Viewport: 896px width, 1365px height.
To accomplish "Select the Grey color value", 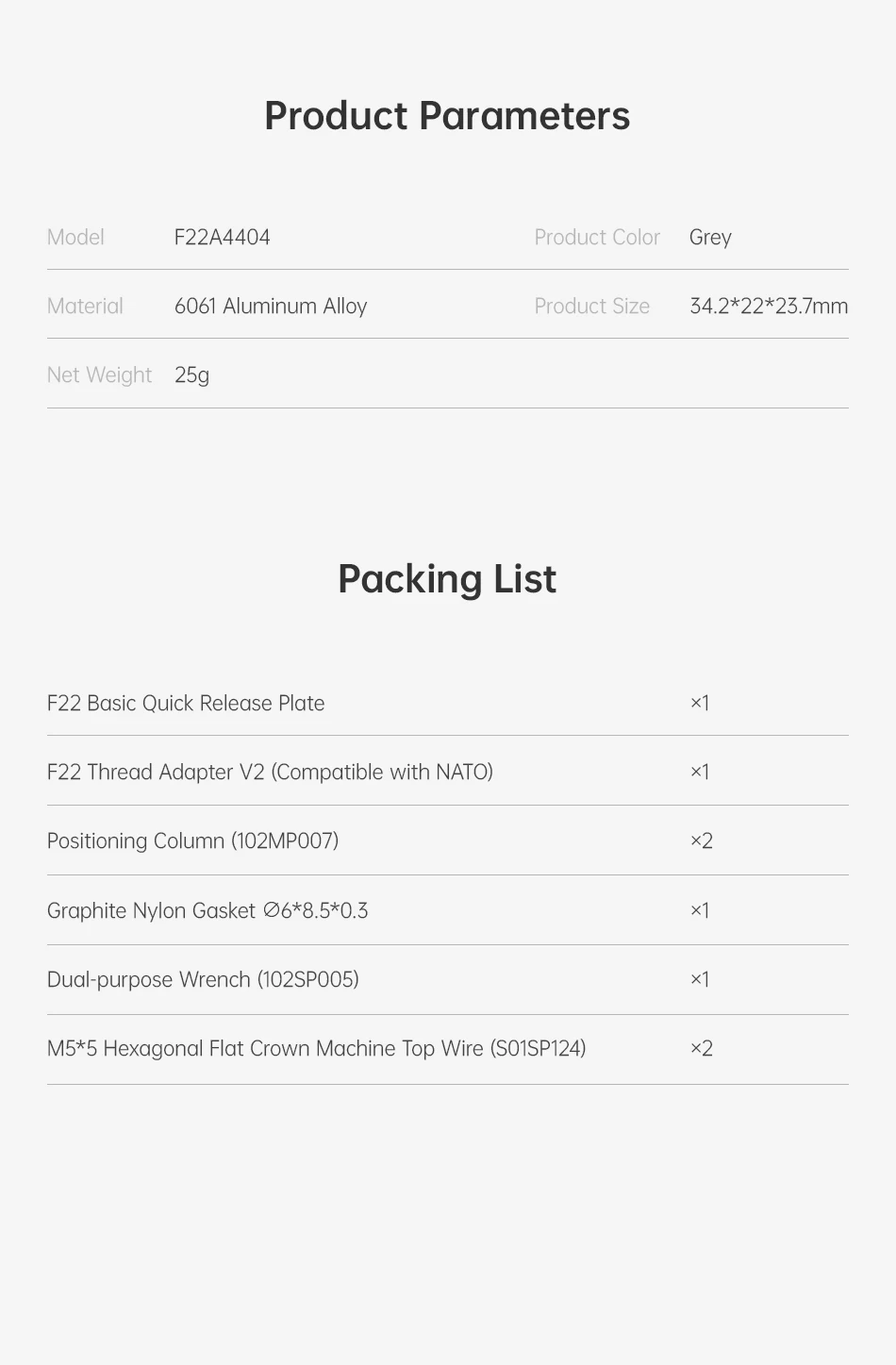I will (x=710, y=238).
